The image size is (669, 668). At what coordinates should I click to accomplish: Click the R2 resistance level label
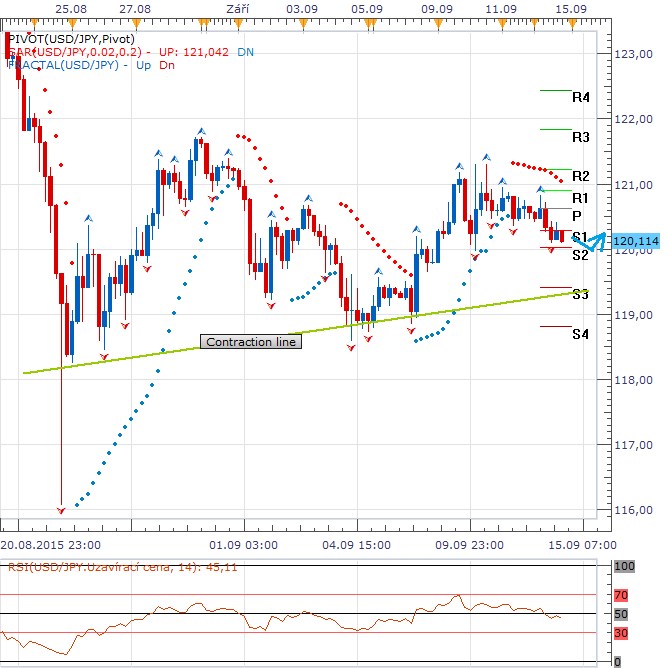click(x=580, y=177)
